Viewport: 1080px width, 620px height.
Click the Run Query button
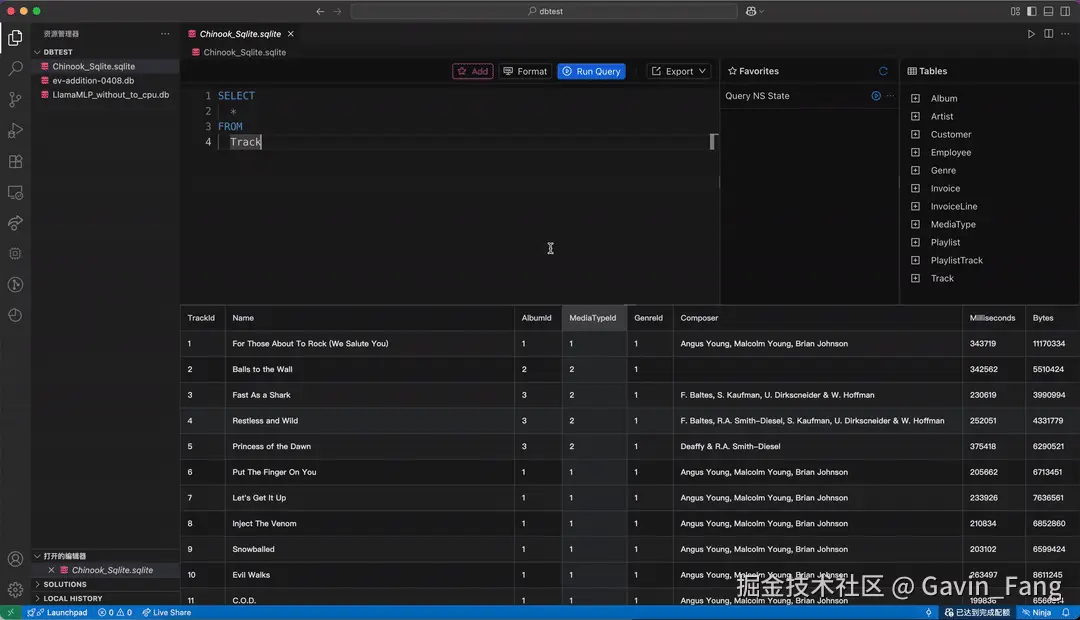pyautogui.click(x=591, y=71)
